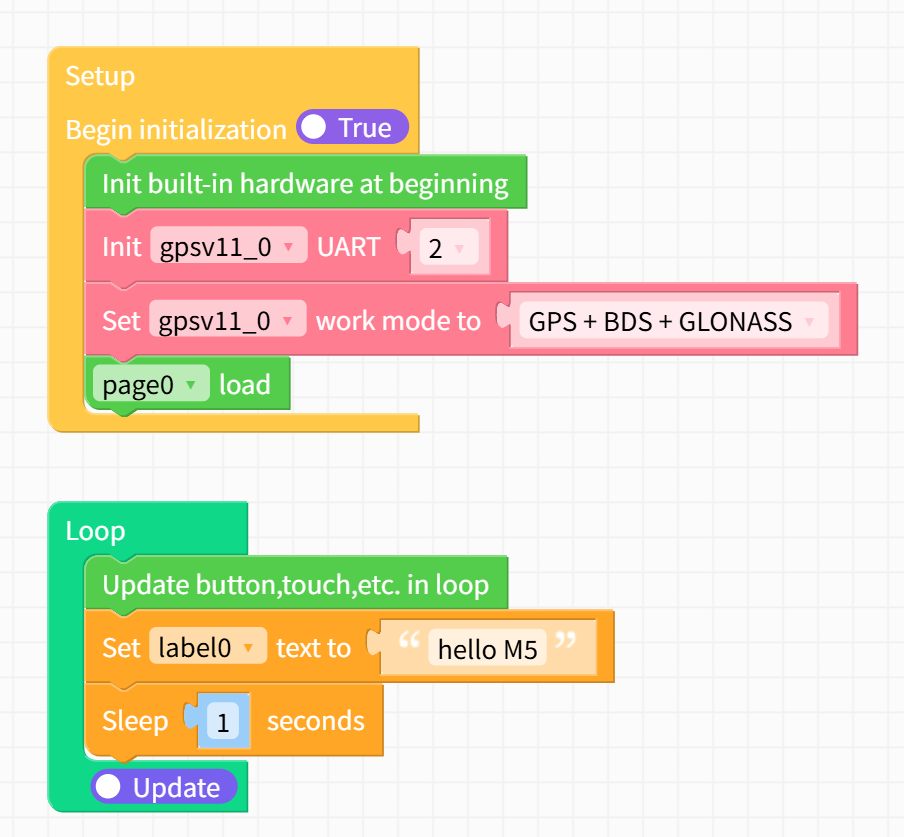Select the Loop block header
The width and height of the screenshot is (904, 837).
pos(95,531)
